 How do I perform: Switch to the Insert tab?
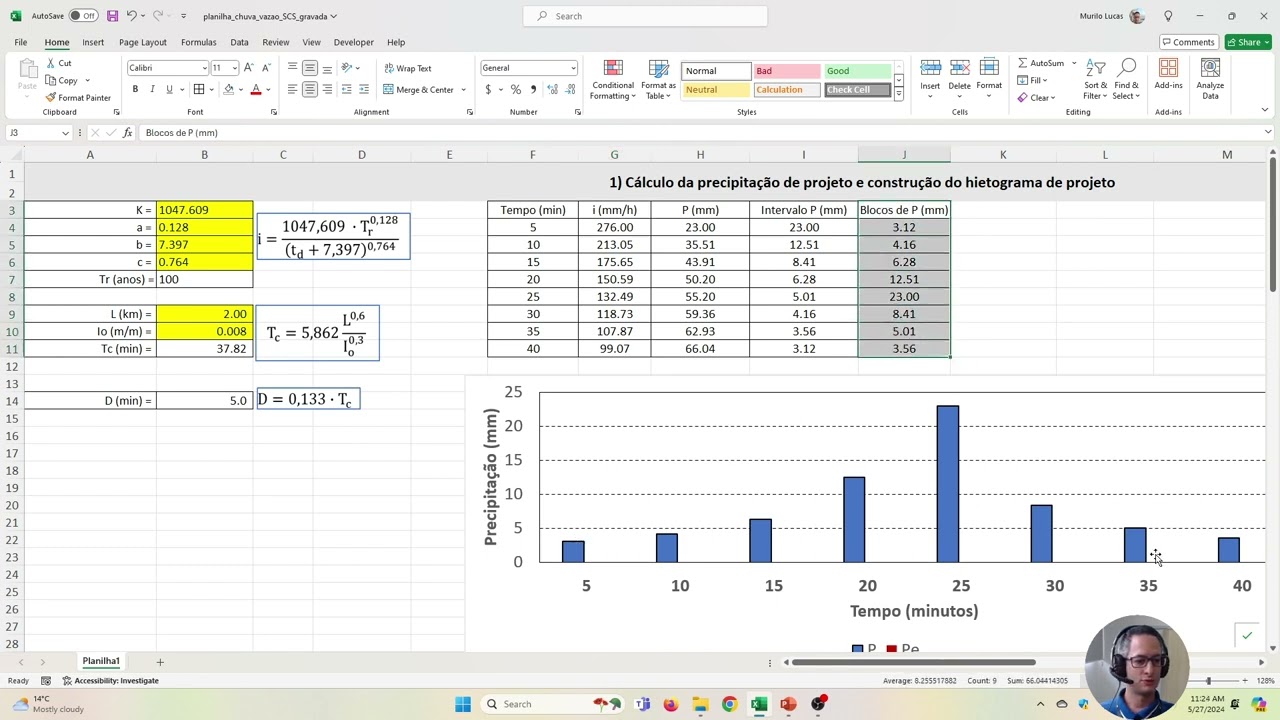pos(93,42)
